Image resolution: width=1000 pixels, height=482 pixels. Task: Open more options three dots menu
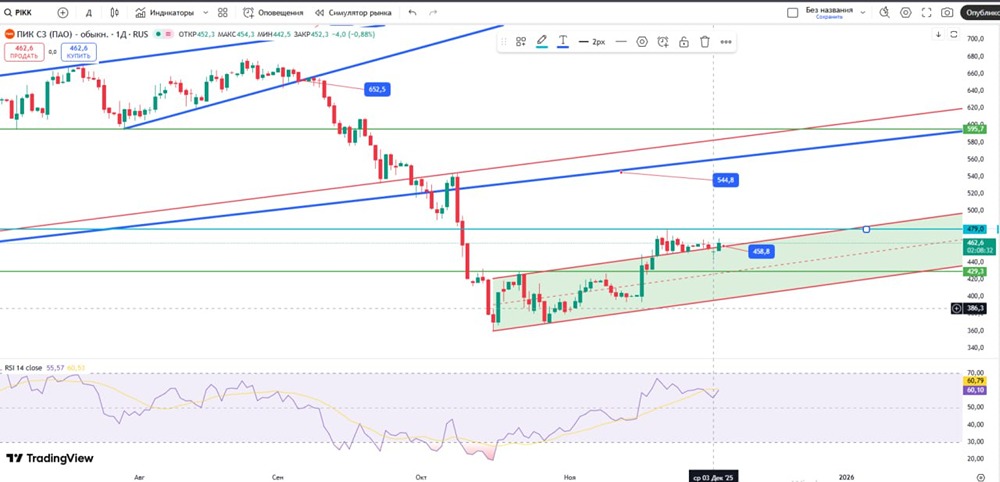coord(726,41)
